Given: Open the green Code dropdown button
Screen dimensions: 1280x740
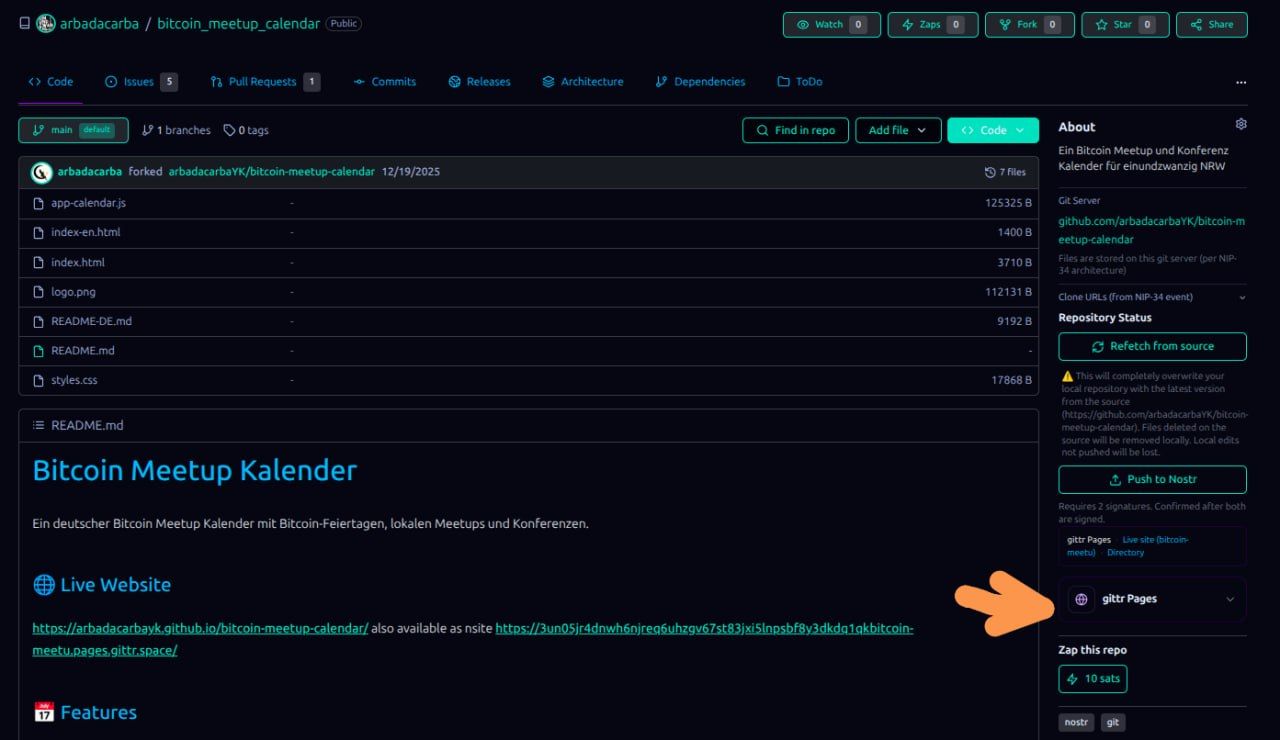Looking at the screenshot, I should point(993,130).
